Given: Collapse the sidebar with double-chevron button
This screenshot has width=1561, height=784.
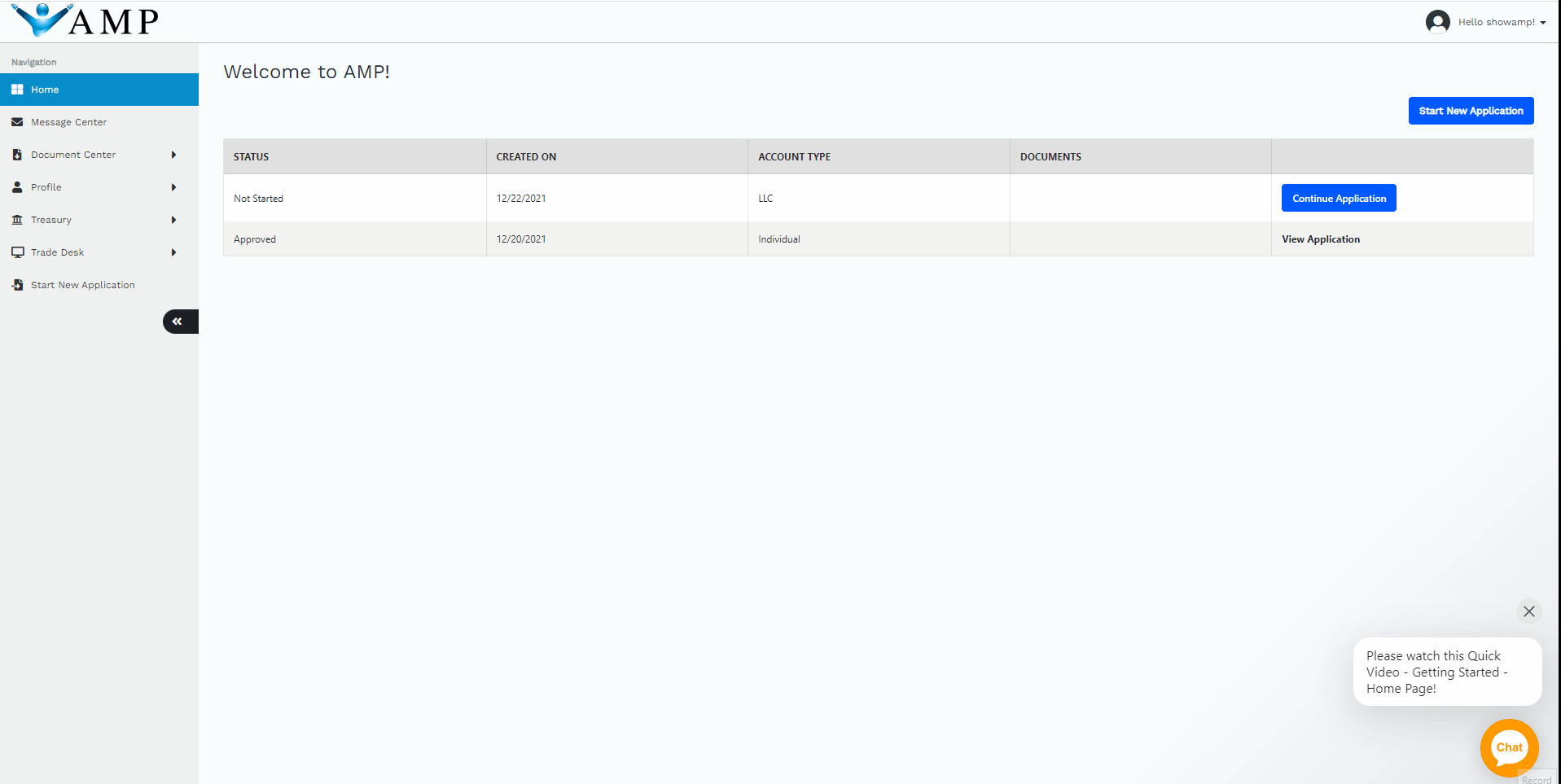Looking at the screenshot, I should [178, 322].
